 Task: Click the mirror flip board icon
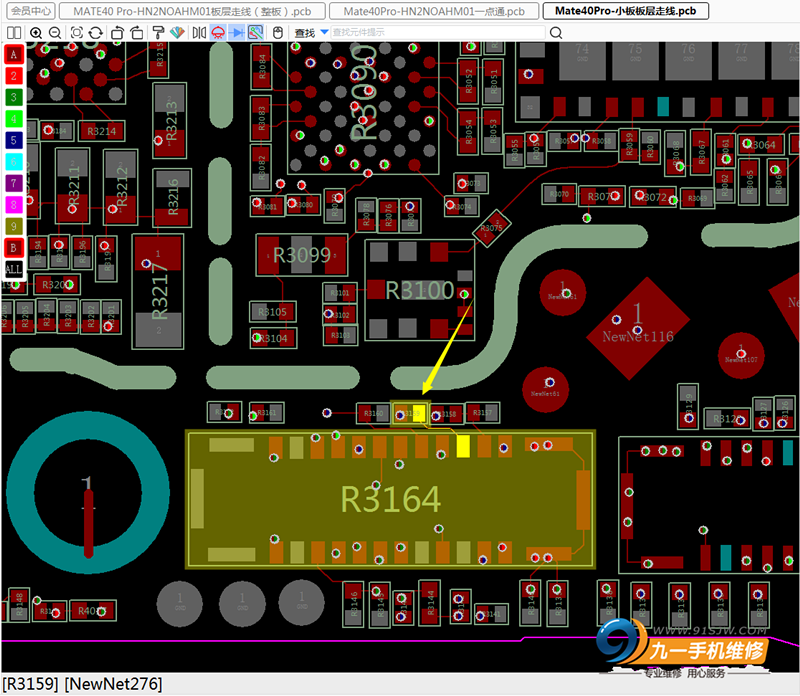(199, 33)
